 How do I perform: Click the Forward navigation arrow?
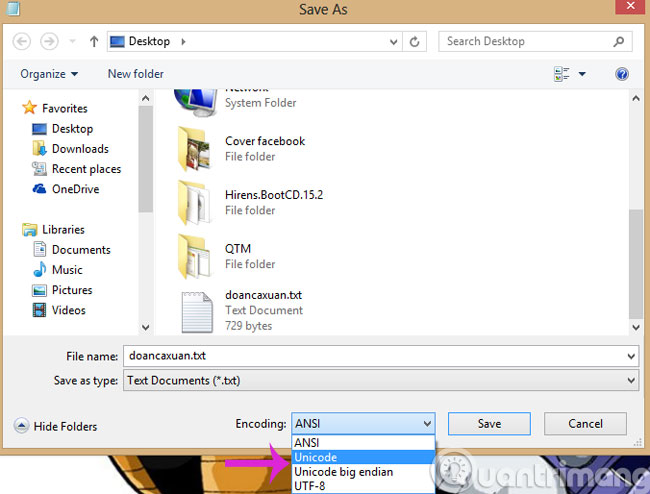coord(49,41)
